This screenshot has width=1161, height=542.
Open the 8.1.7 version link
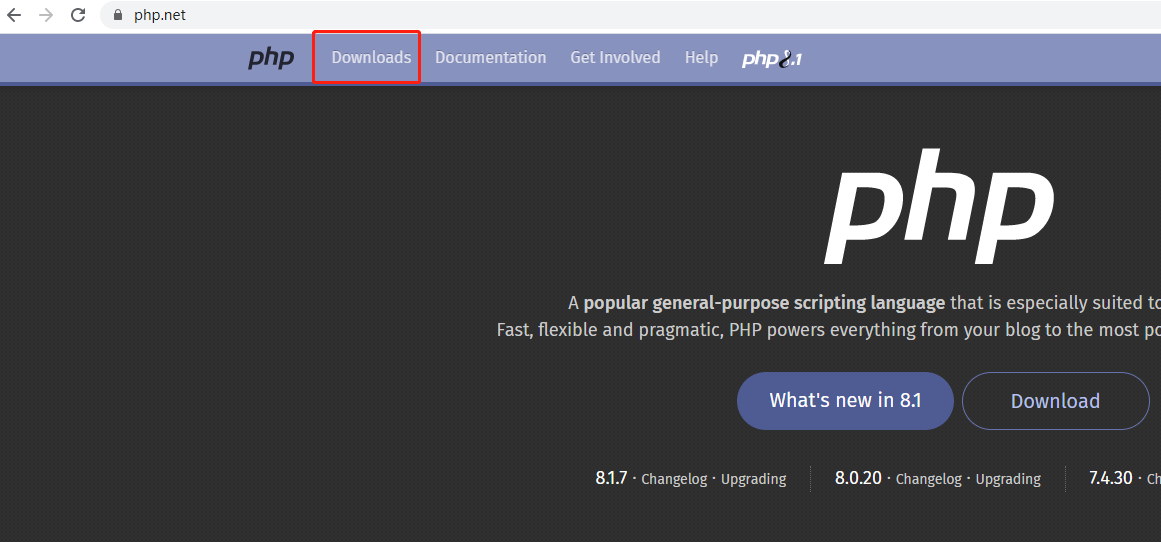point(611,478)
